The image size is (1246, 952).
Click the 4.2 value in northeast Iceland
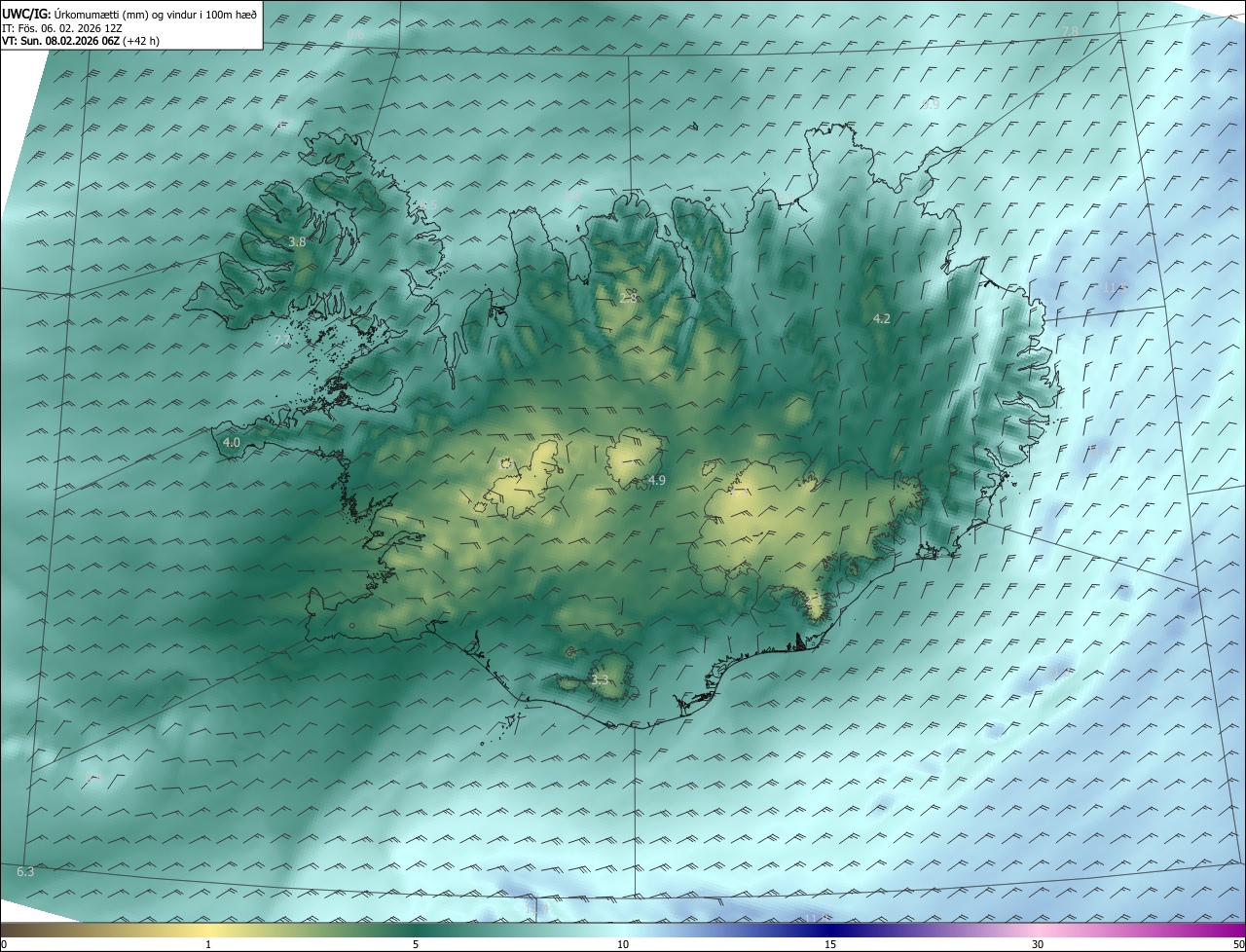click(x=882, y=318)
